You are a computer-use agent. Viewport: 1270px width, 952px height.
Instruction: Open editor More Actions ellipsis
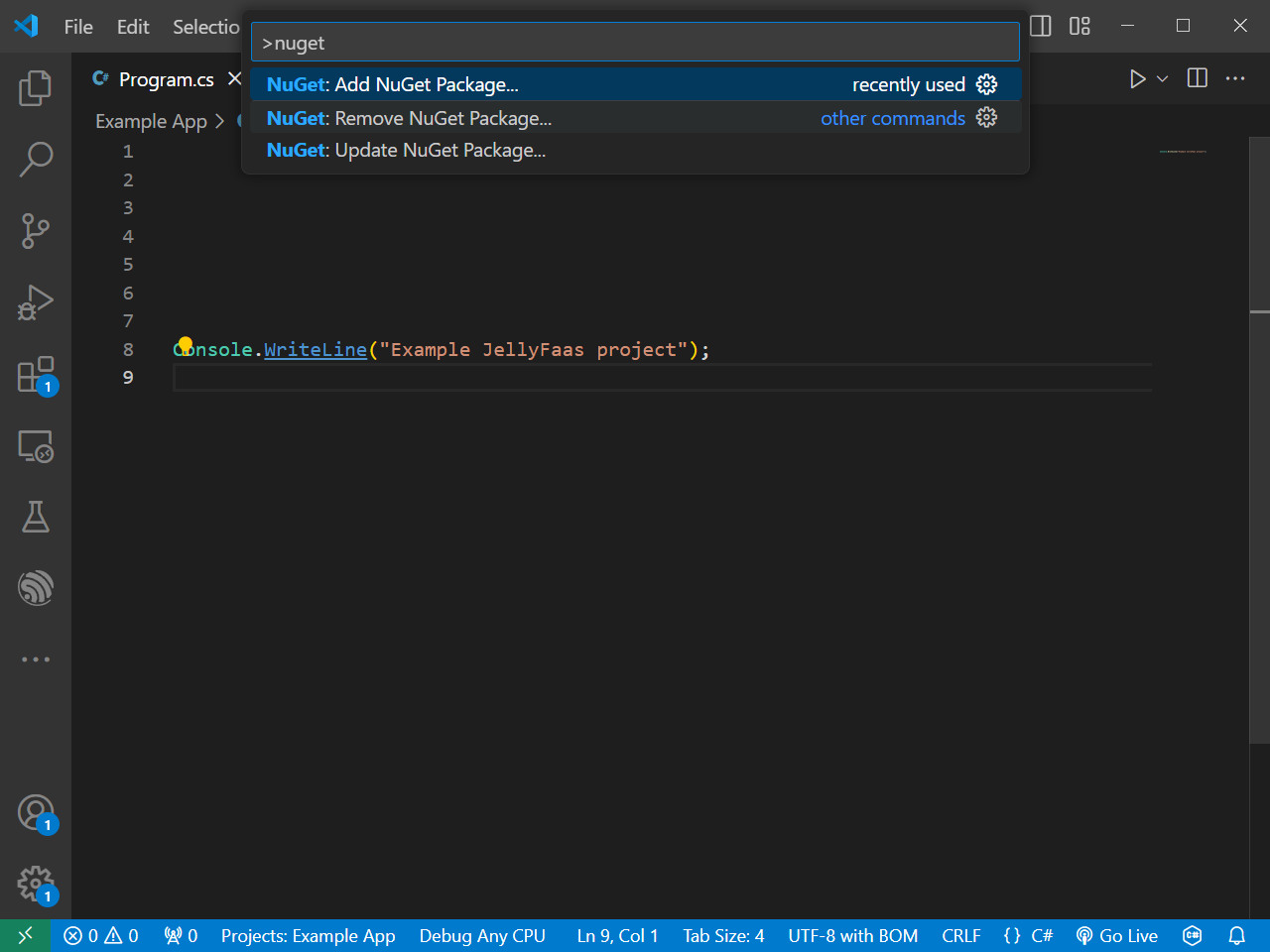pos(1235,78)
